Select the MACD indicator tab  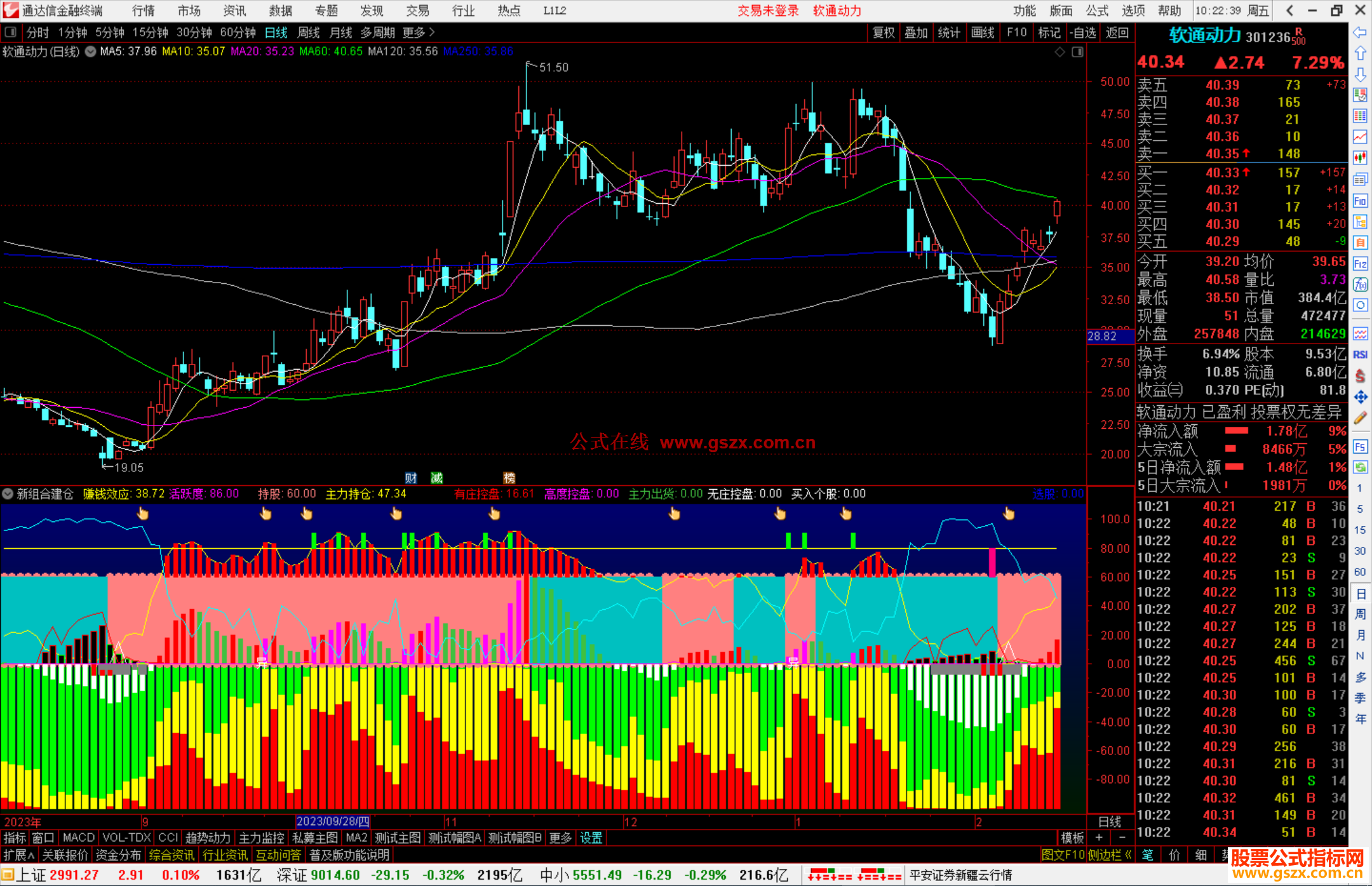point(79,838)
